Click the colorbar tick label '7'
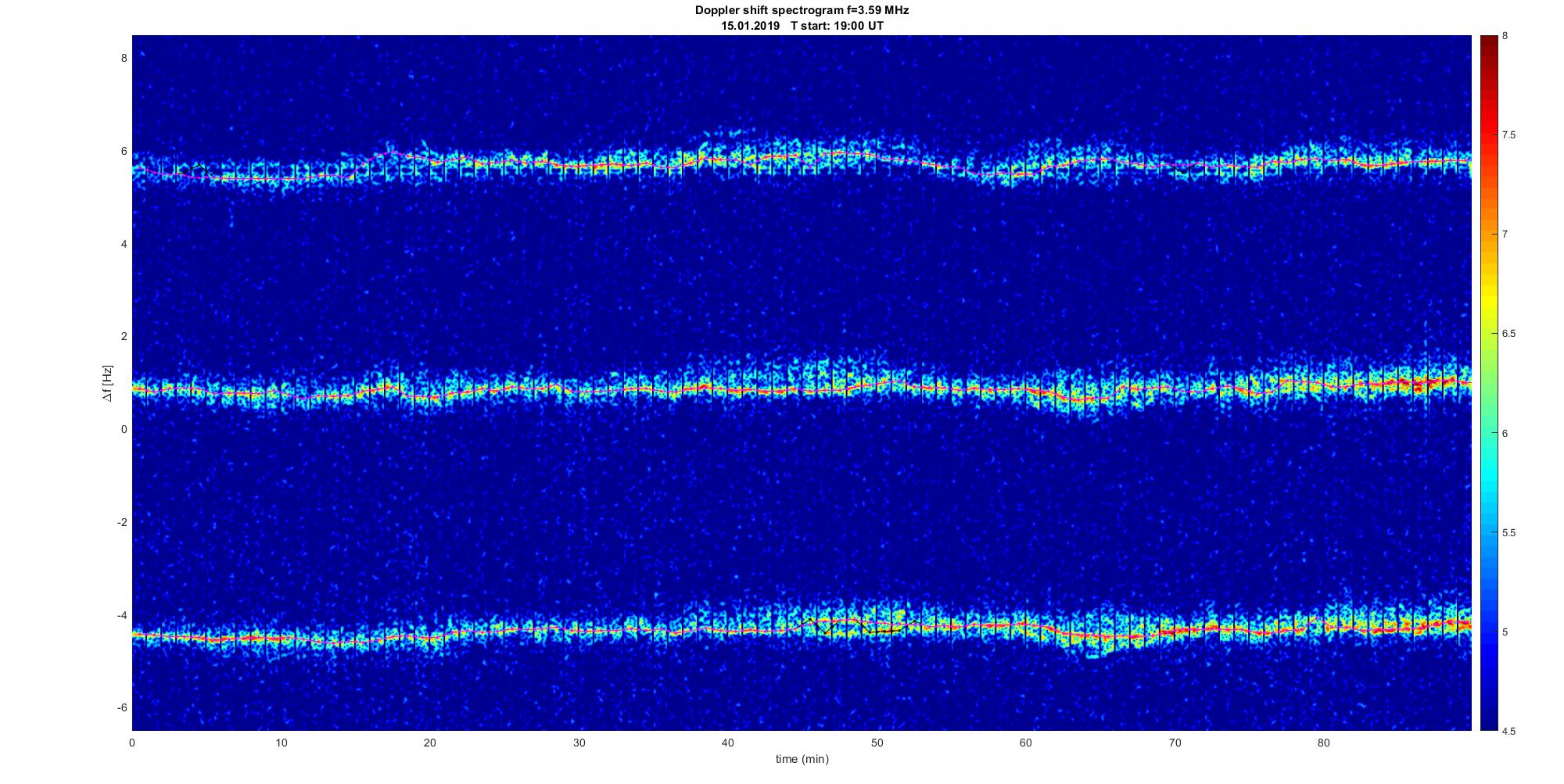The width and height of the screenshot is (1564, 784). (x=1505, y=234)
